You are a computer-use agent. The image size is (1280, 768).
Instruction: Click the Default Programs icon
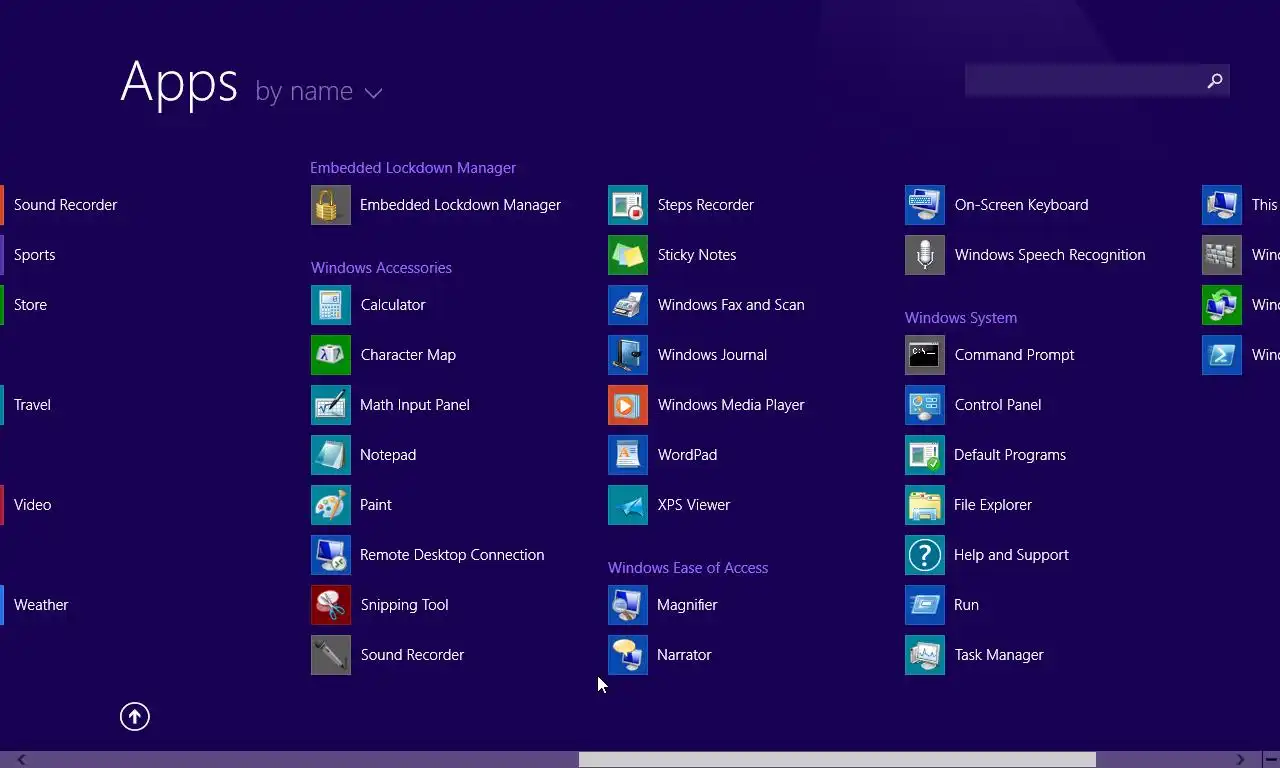pos(925,455)
